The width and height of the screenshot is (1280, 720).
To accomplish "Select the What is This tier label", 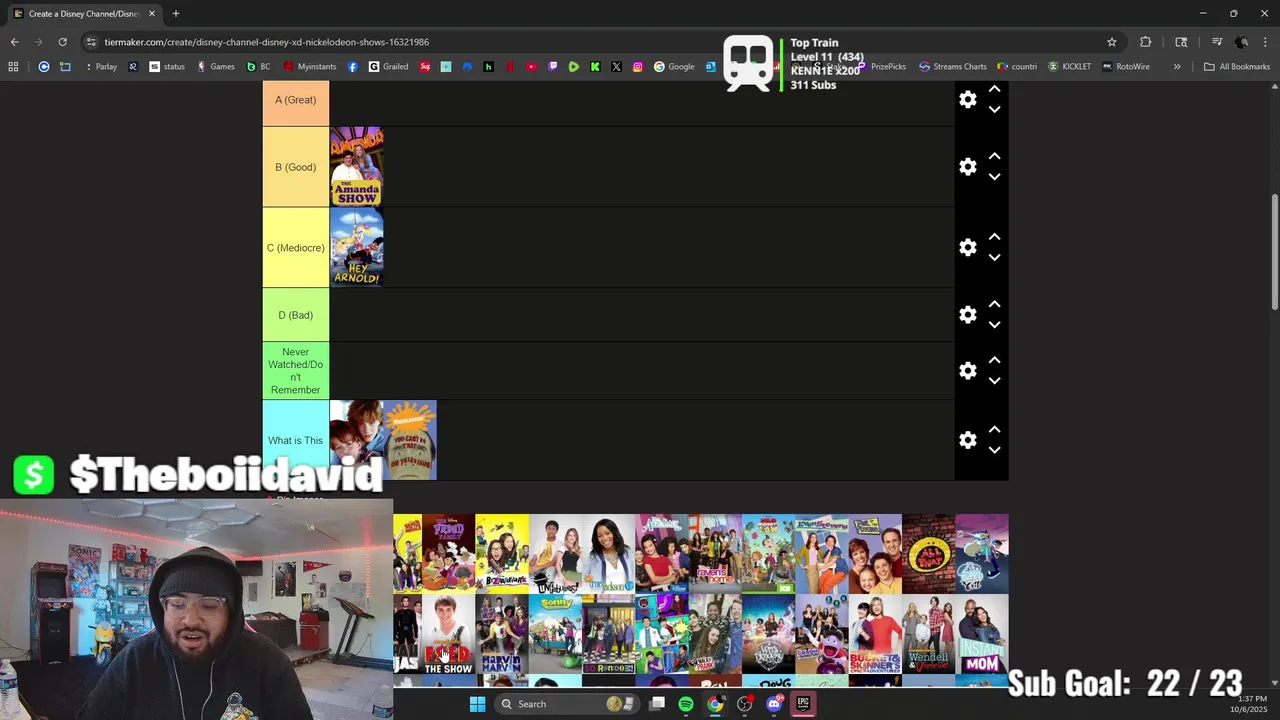I will pyautogui.click(x=295, y=440).
